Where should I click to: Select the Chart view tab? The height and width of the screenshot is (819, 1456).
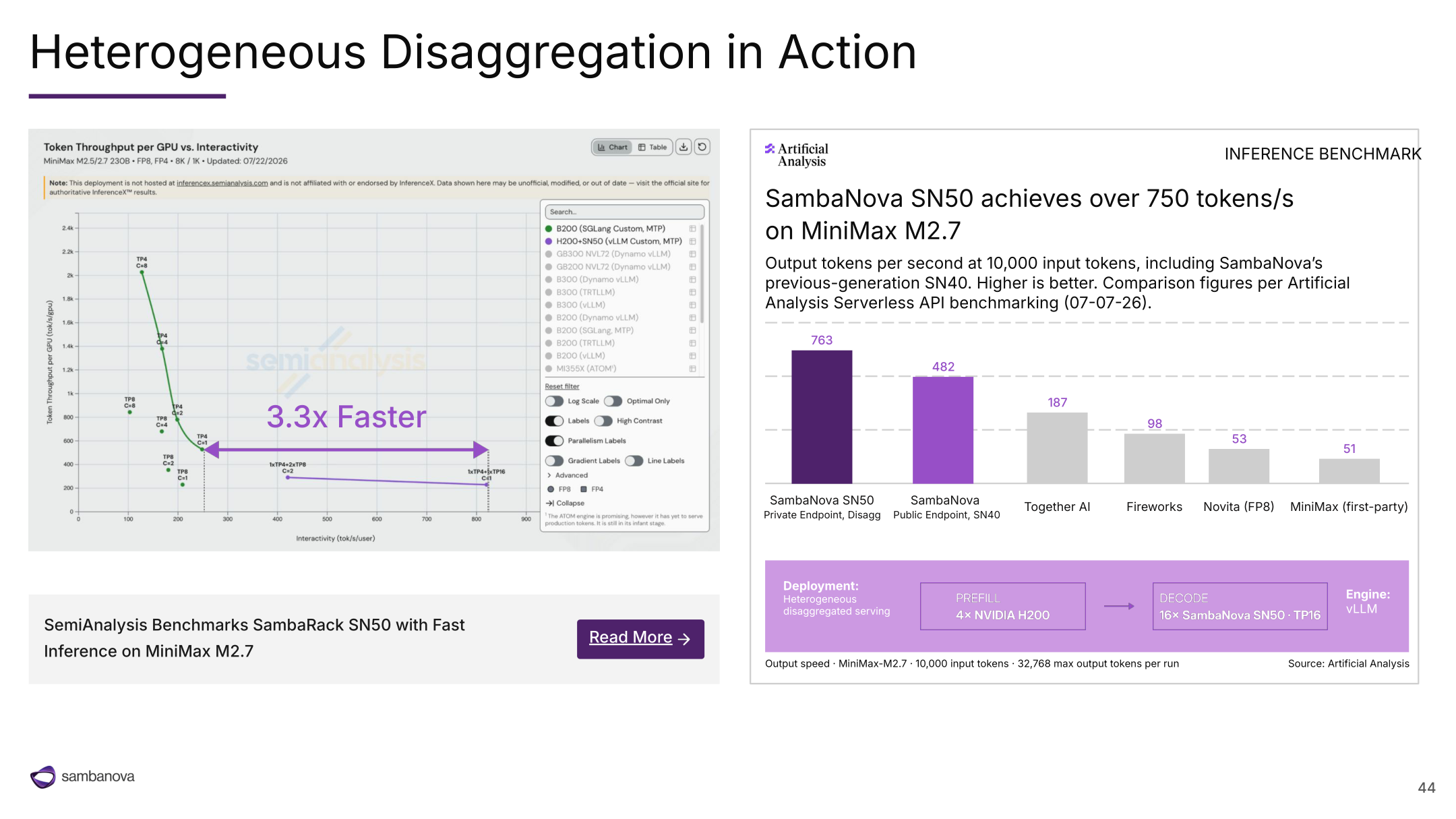(612, 147)
